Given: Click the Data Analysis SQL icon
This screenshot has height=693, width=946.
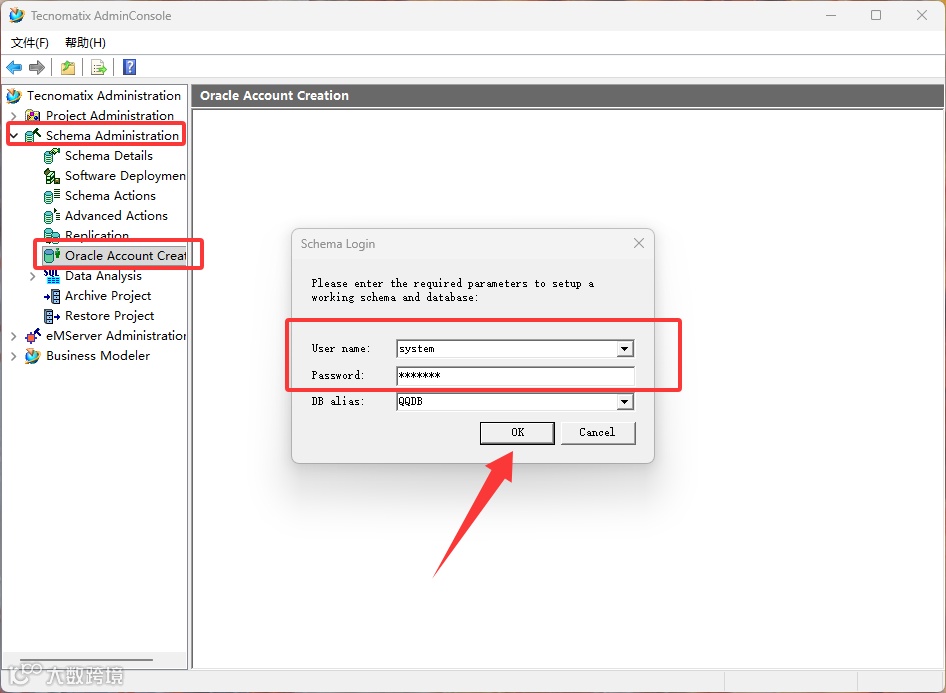Looking at the screenshot, I should coord(52,276).
